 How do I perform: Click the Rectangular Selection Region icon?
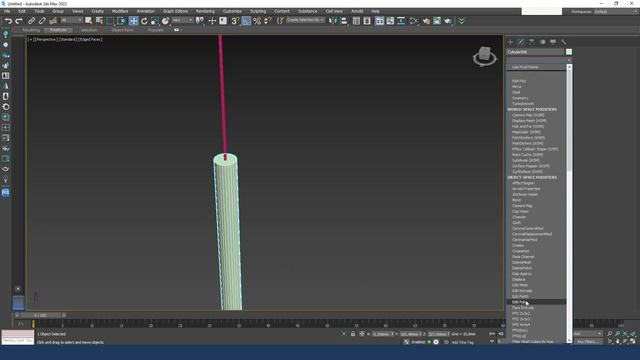[110, 21]
